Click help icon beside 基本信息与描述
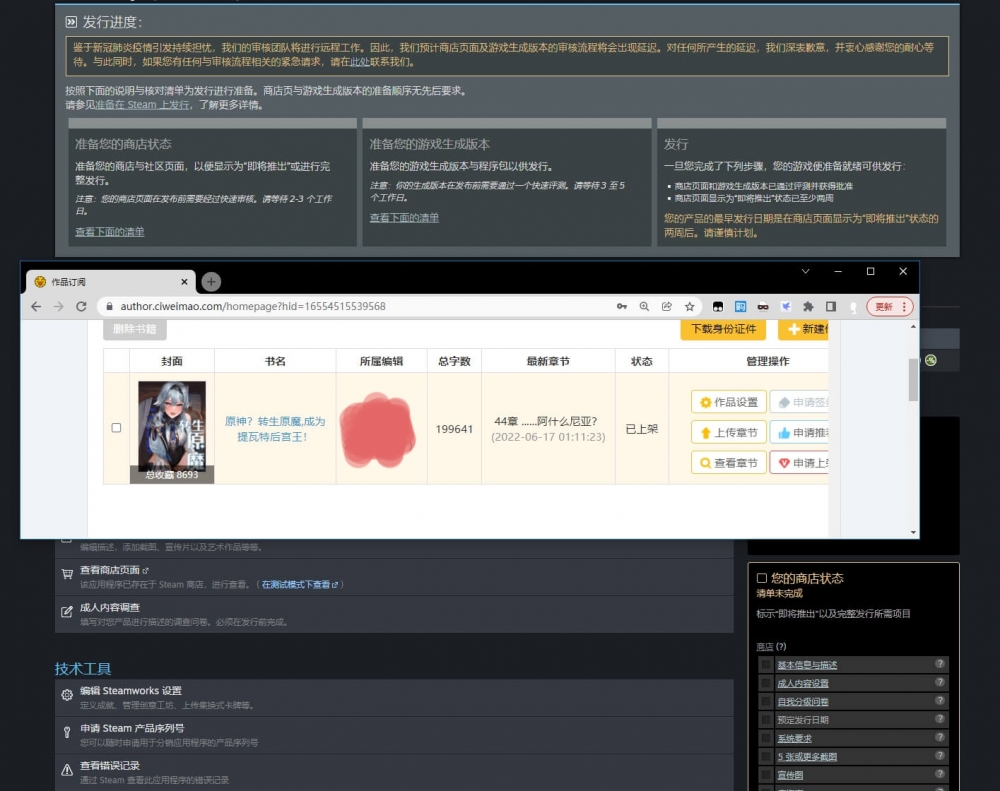This screenshot has width=1000, height=791. 940,664
